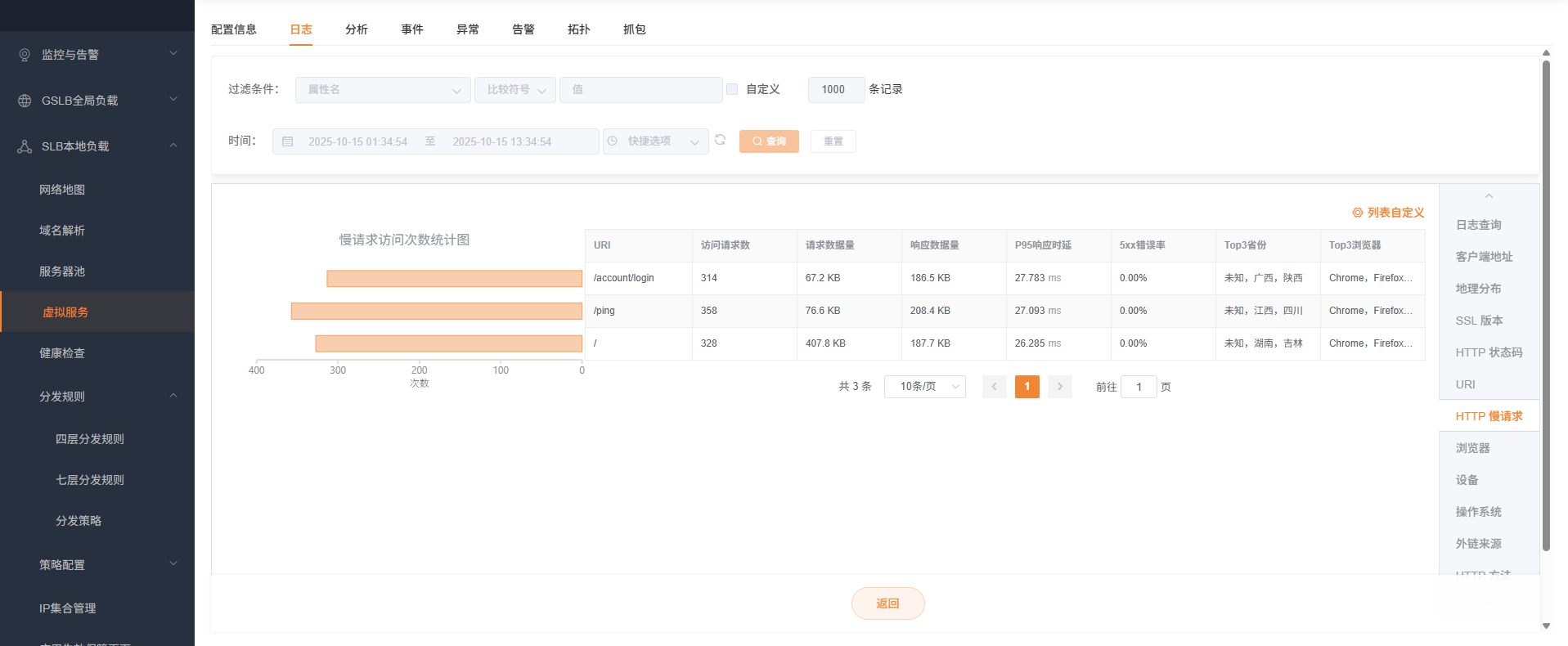Change the 10条/页 page size selector

coord(924,387)
